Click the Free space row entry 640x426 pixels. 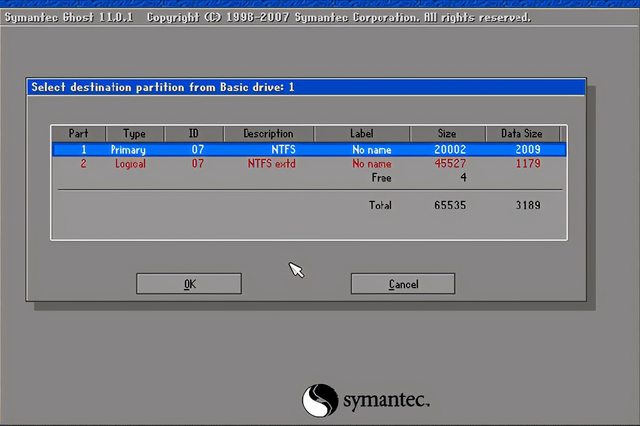pos(381,178)
